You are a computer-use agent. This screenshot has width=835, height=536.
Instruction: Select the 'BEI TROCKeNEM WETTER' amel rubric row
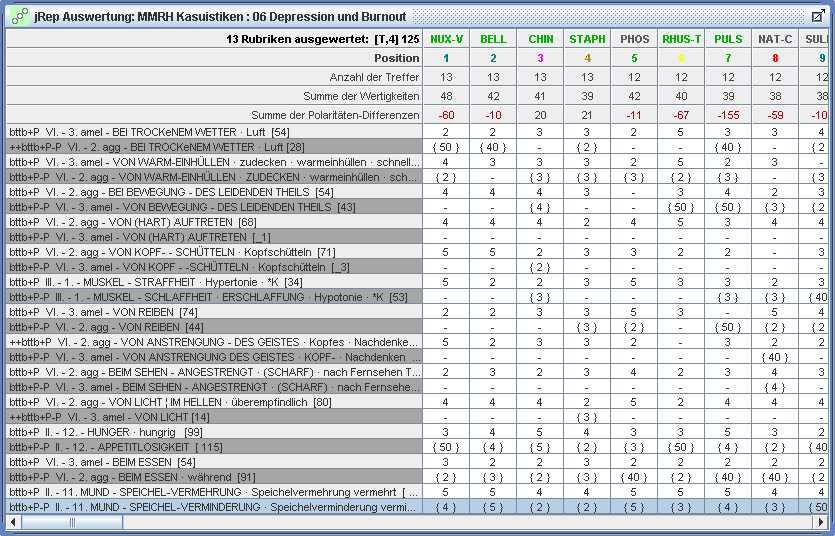point(214,132)
